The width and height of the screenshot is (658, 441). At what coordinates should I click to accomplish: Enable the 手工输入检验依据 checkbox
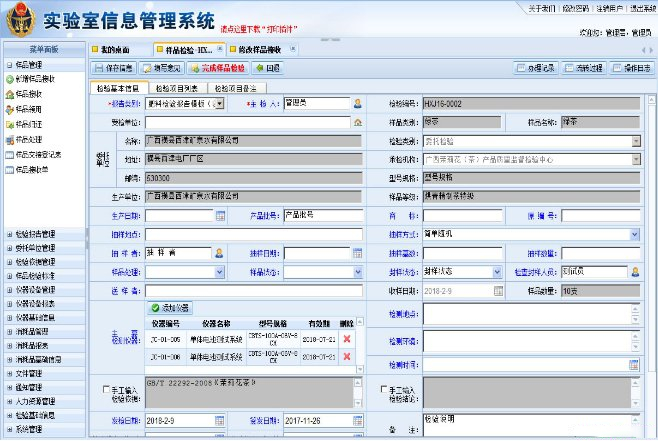(107, 389)
